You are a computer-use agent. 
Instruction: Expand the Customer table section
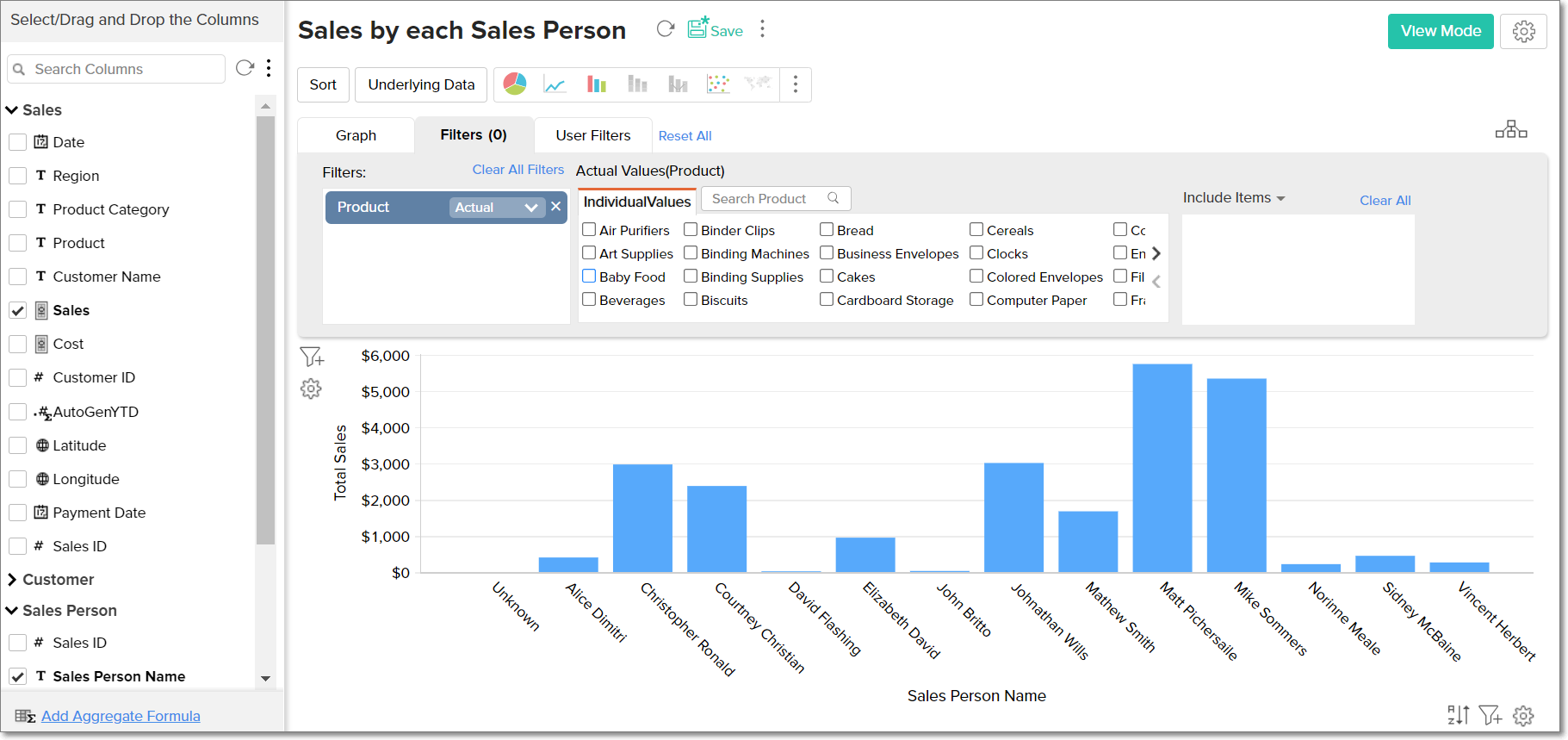tap(12, 580)
